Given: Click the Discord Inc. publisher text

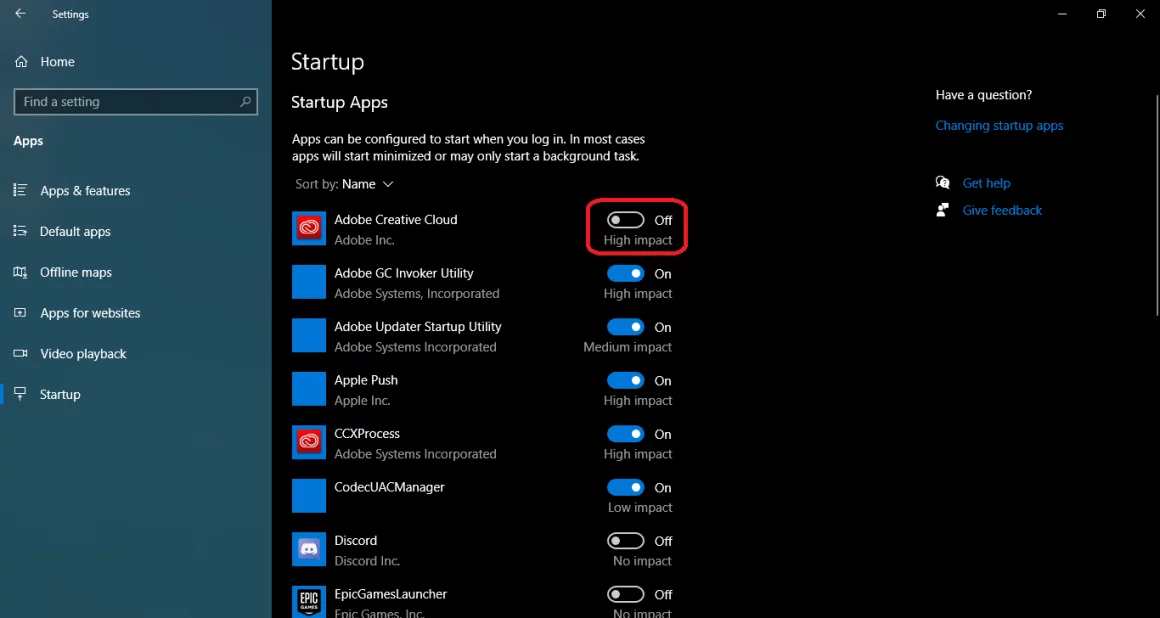Looking at the screenshot, I should coord(367,561).
